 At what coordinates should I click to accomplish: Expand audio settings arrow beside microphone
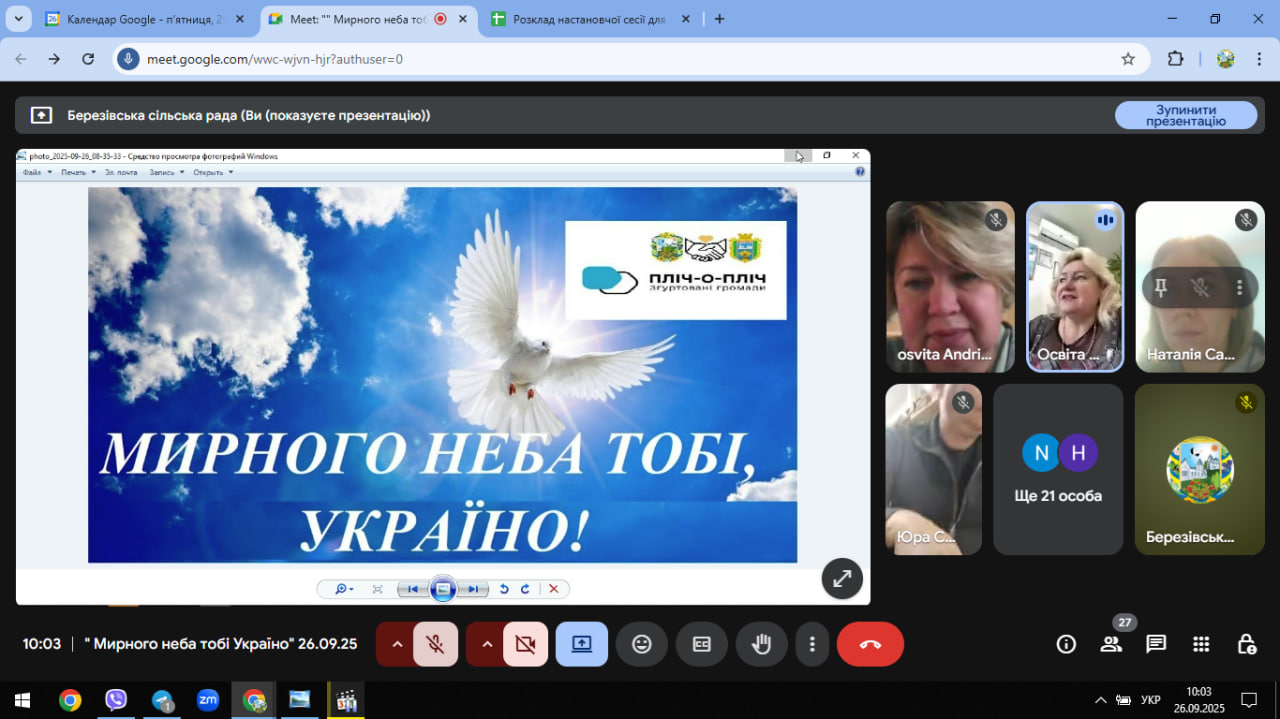tap(397, 644)
